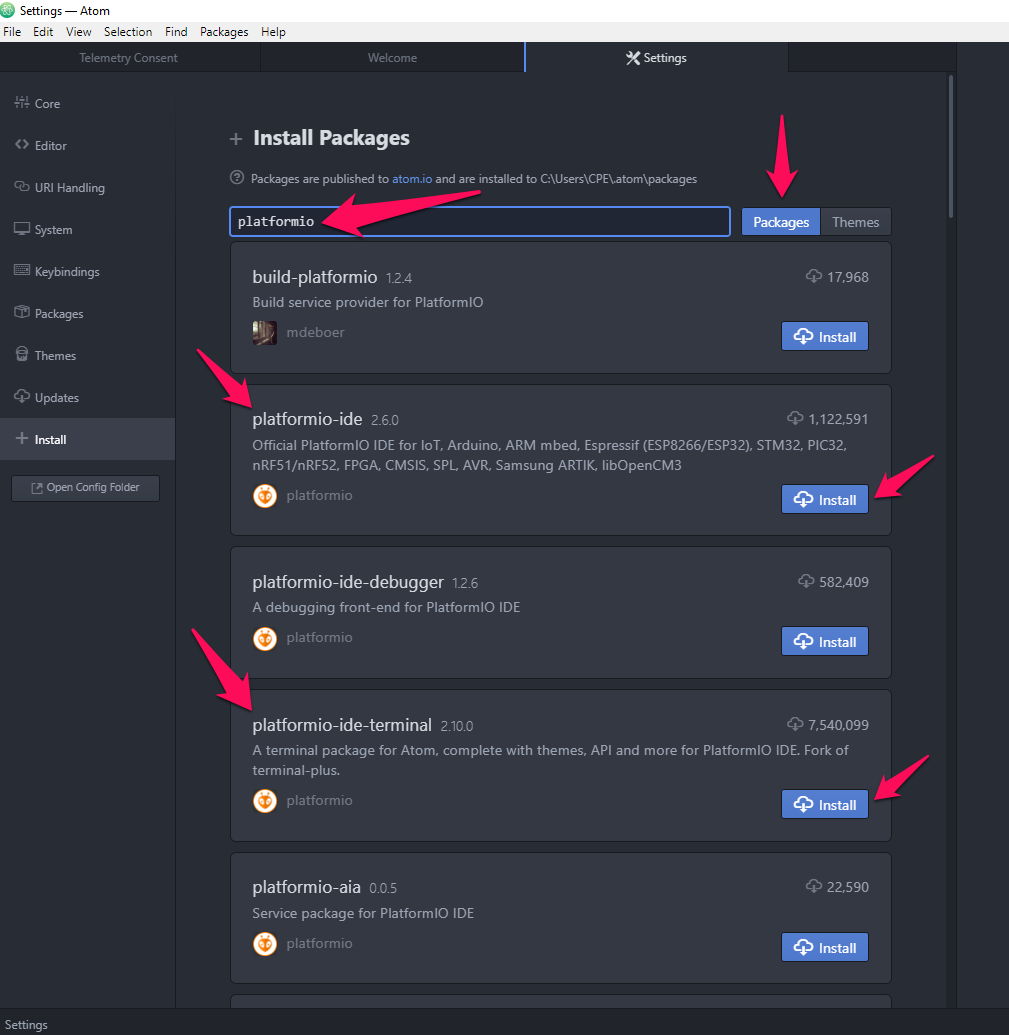Open Core settings via its sliders icon

click(x=22, y=102)
